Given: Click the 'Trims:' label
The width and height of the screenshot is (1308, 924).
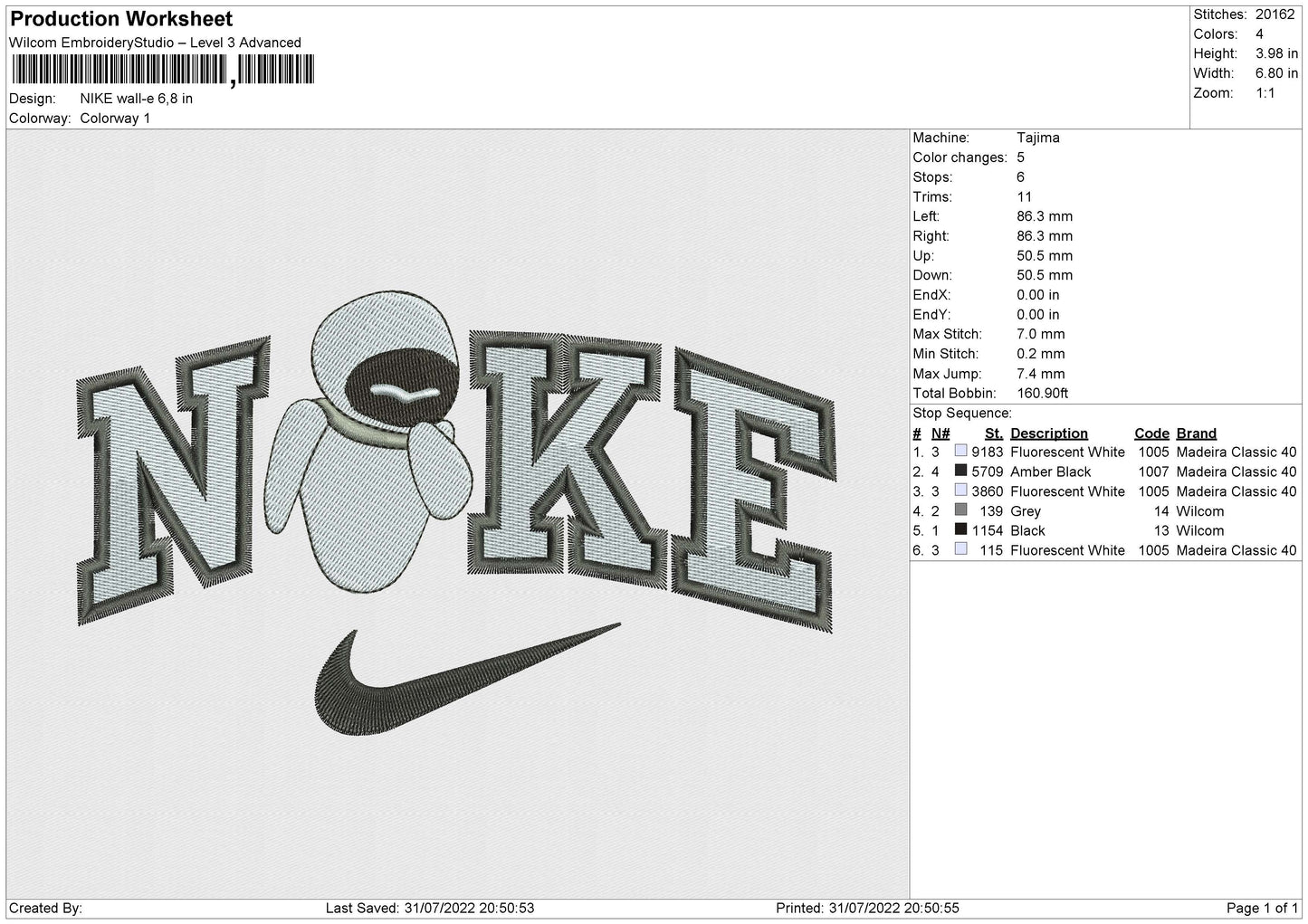Looking at the screenshot, I should tap(932, 196).
